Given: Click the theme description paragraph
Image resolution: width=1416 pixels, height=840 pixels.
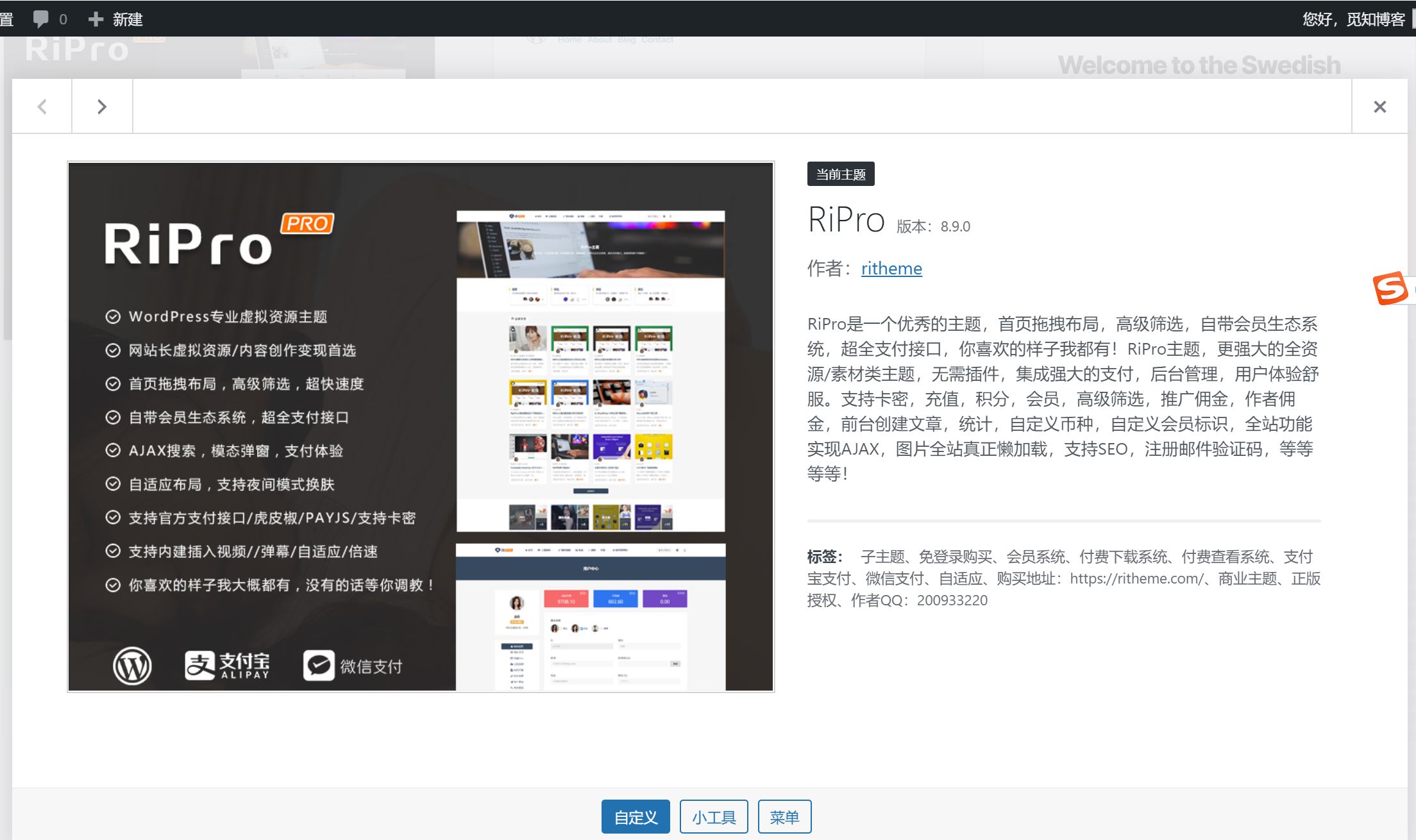Looking at the screenshot, I should coord(1063,399).
